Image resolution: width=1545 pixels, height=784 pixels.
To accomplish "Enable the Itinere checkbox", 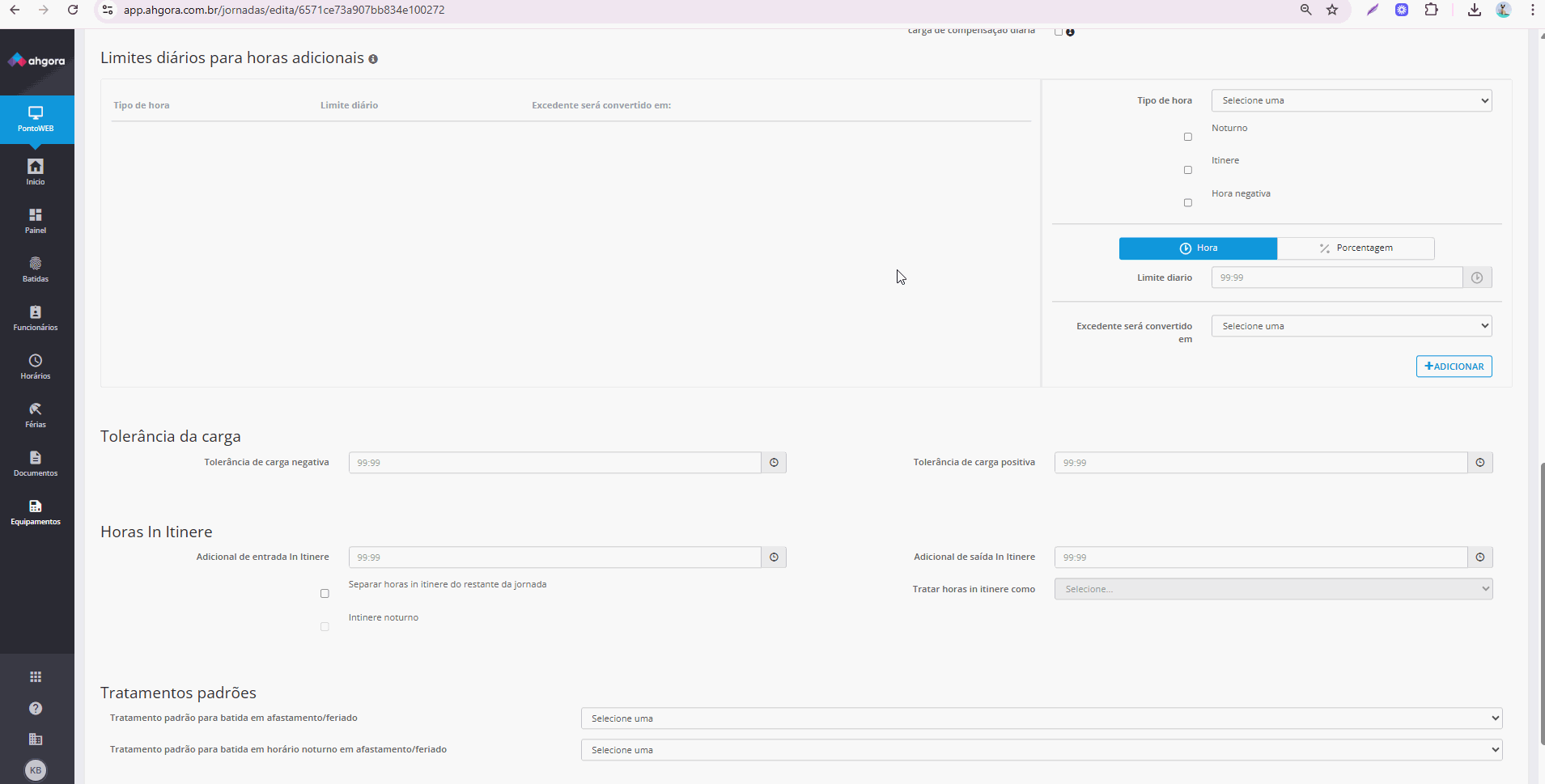I will tap(1188, 170).
